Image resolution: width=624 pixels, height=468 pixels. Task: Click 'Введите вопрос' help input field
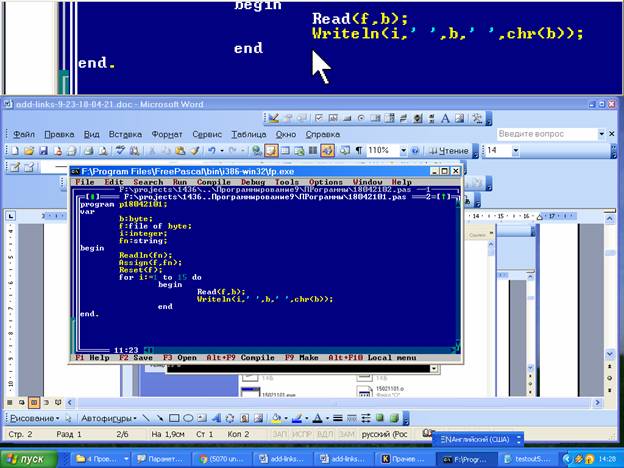[547, 134]
